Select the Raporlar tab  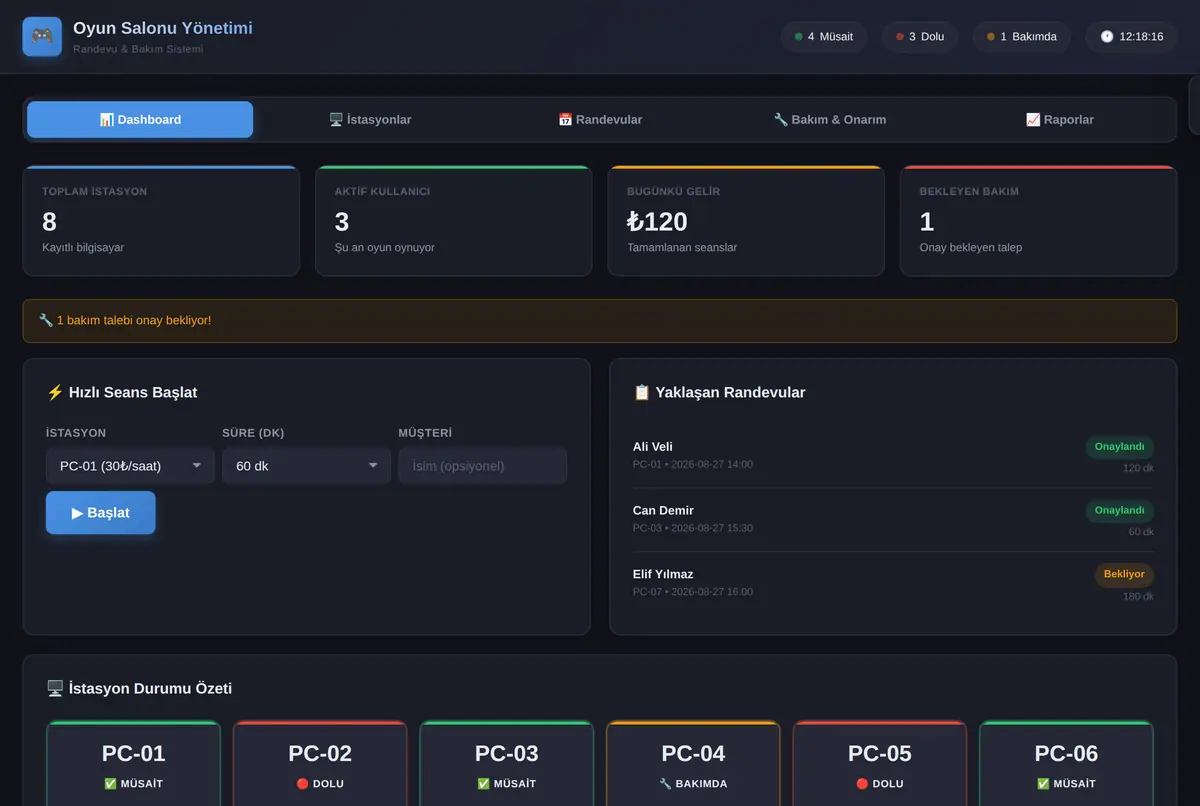click(1060, 120)
